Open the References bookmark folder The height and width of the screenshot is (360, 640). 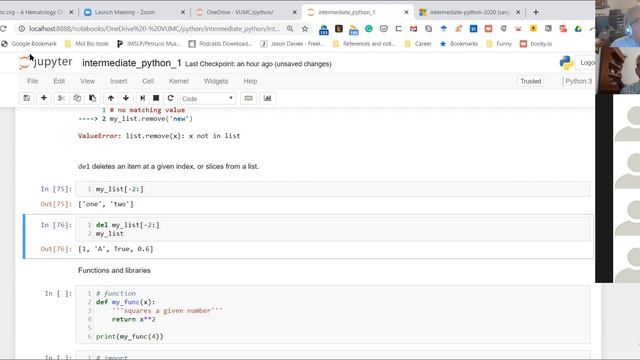point(364,44)
